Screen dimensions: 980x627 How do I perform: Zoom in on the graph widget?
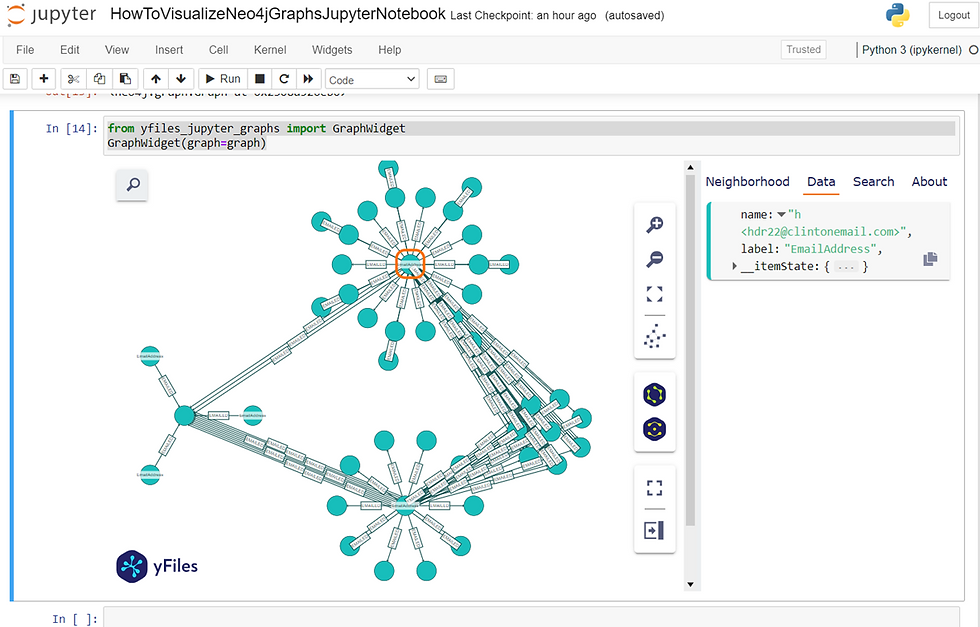(654, 224)
